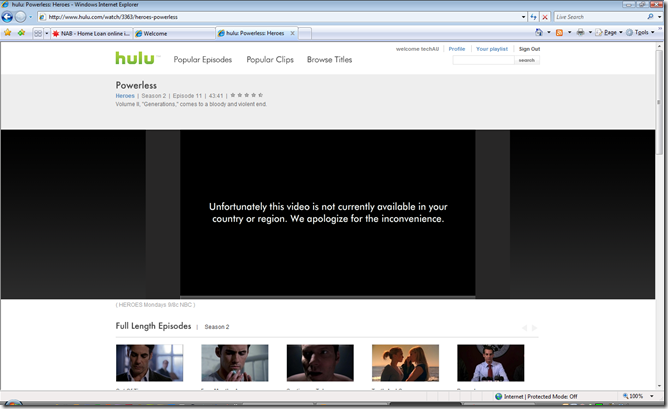Switch to the Welcome tab
This screenshot has width=668, height=409.
(174, 33)
